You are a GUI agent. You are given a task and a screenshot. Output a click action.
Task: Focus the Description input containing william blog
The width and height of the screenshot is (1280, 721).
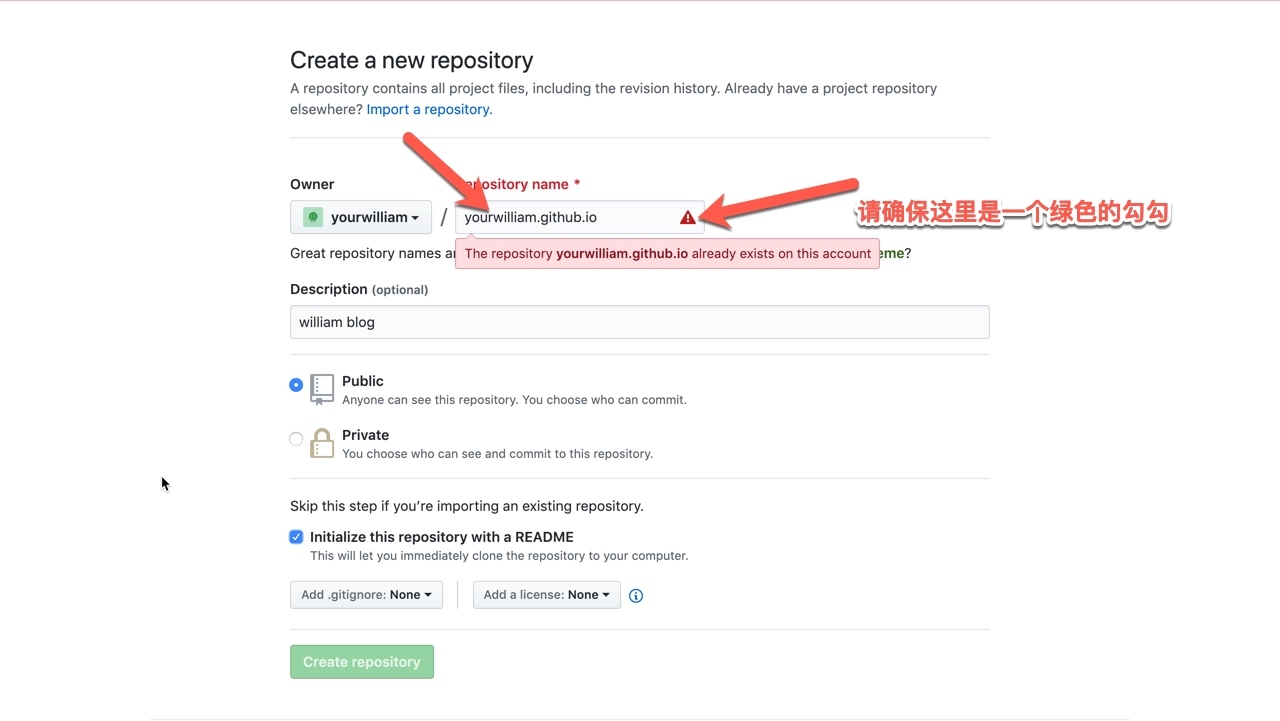(639, 322)
